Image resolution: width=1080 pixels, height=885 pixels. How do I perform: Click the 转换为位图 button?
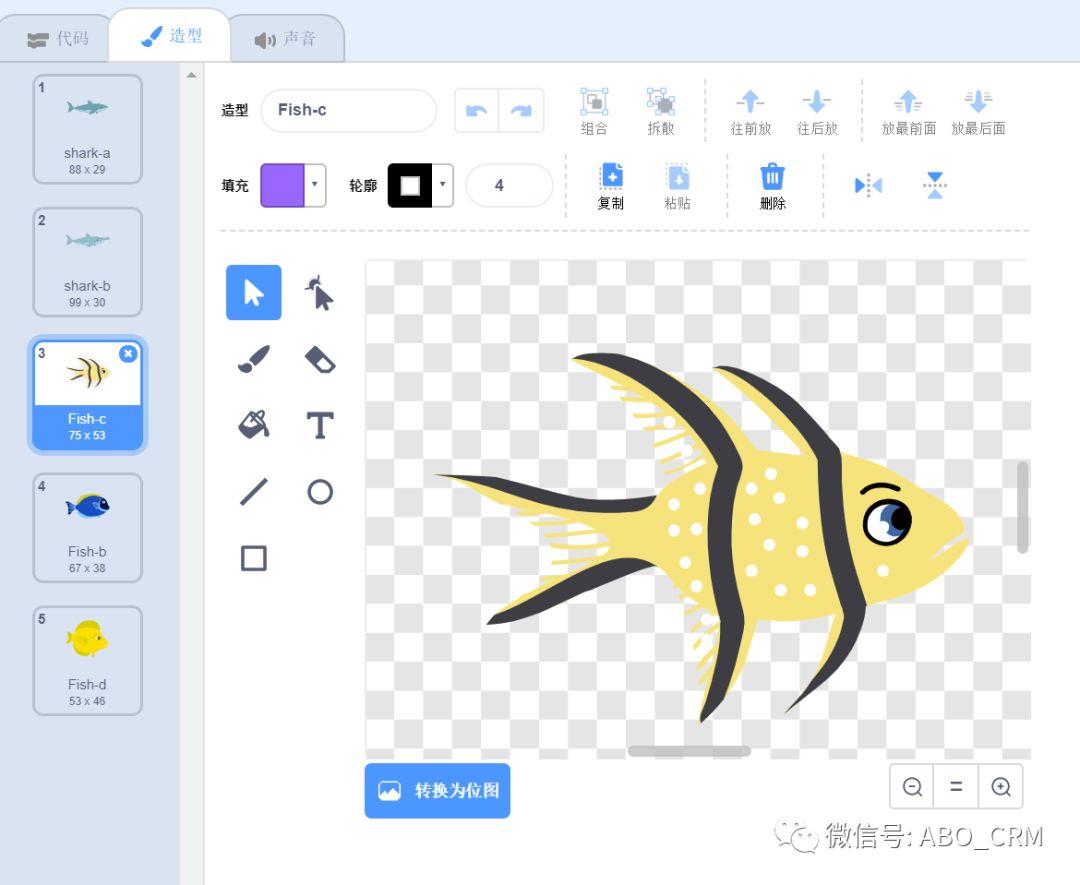(x=437, y=791)
